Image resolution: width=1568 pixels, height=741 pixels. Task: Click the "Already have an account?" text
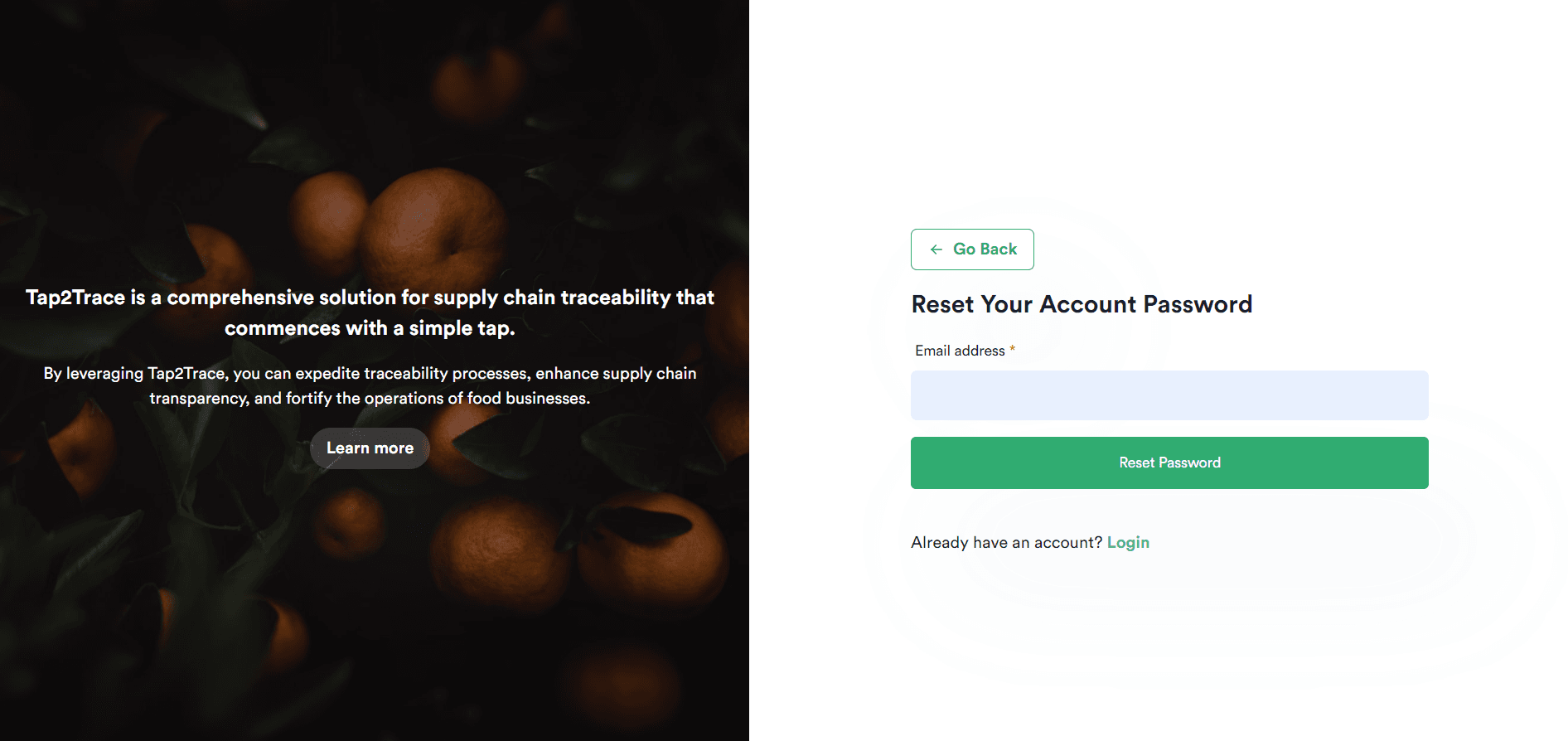pyautogui.click(x=1006, y=543)
